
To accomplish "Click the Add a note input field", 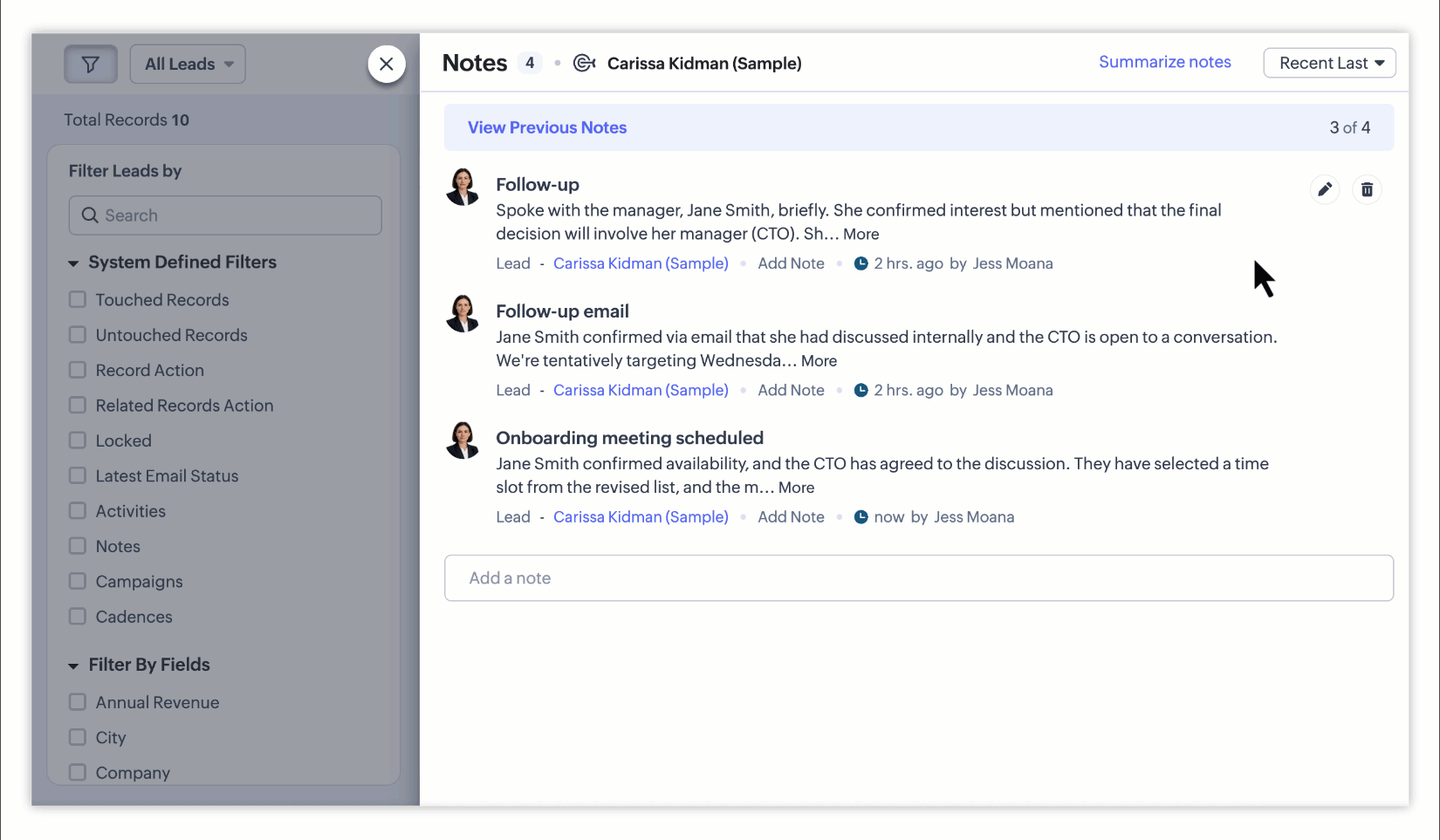I will (x=918, y=578).
